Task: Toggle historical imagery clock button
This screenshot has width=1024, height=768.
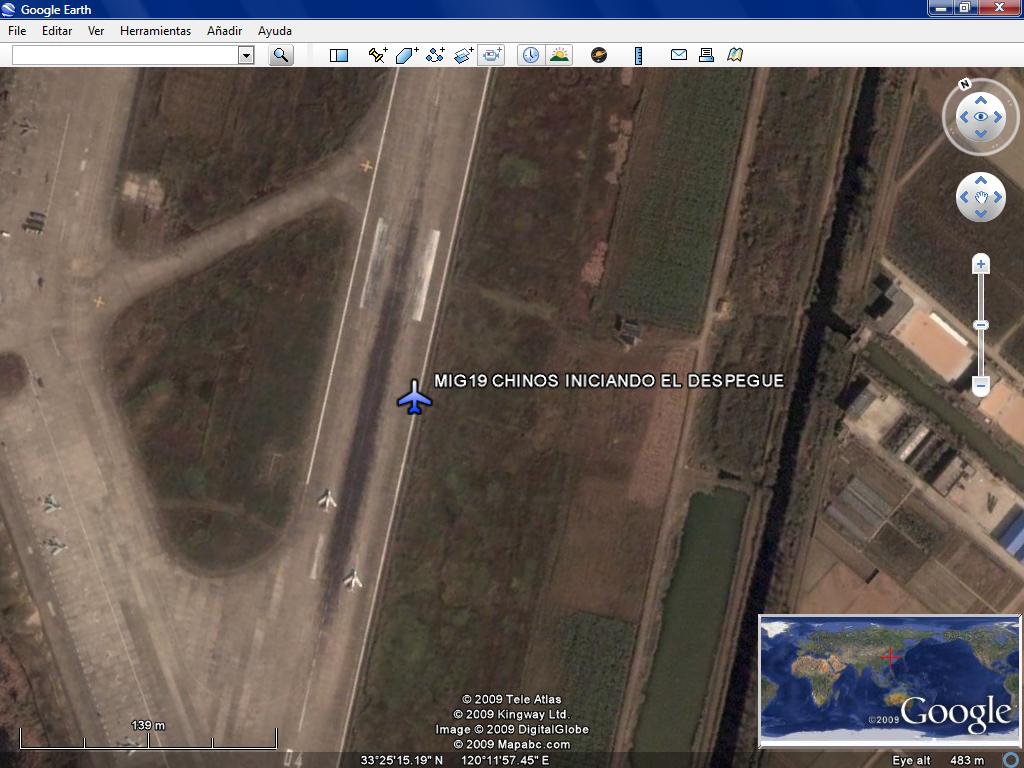Action: click(x=530, y=55)
